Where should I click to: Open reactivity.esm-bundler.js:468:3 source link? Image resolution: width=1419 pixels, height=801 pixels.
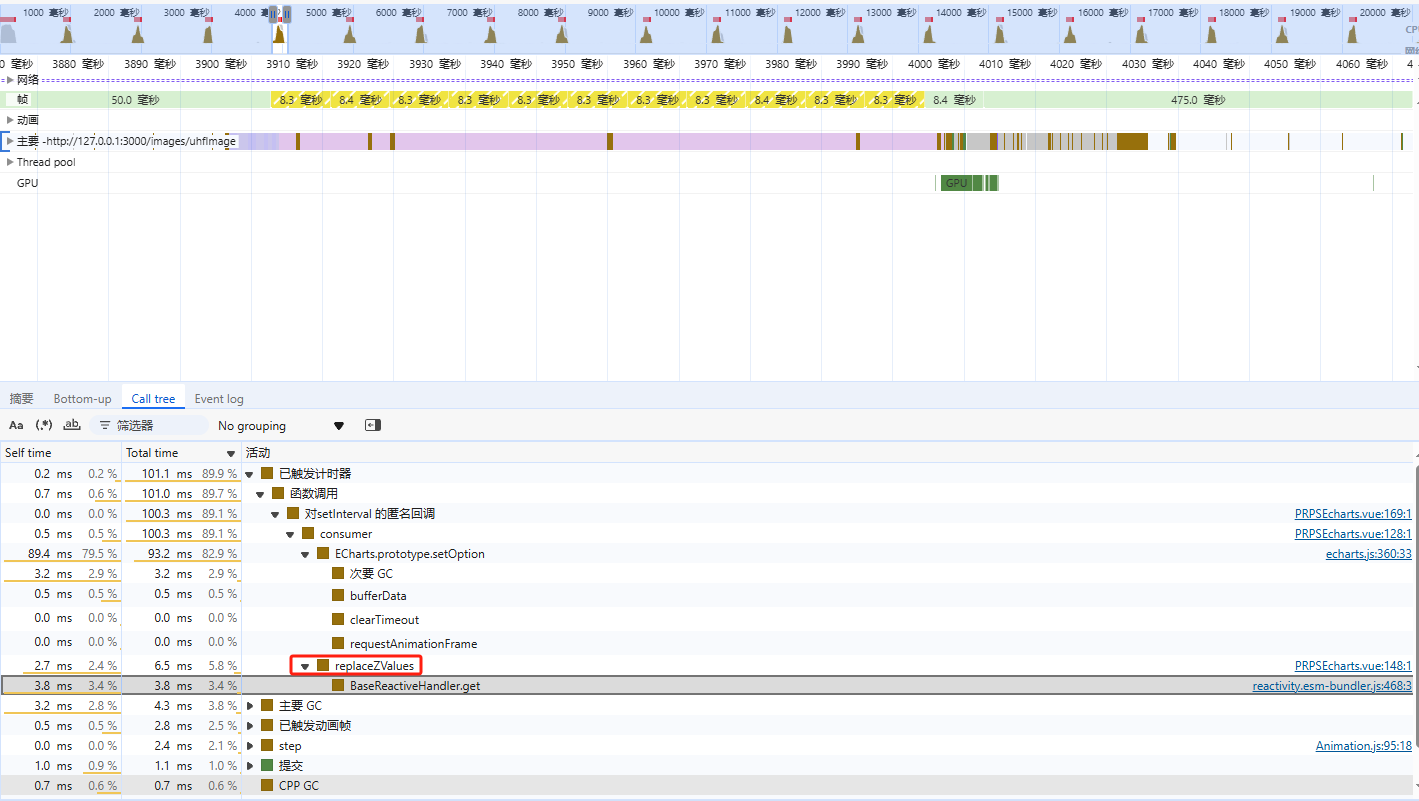[1332, 686]
